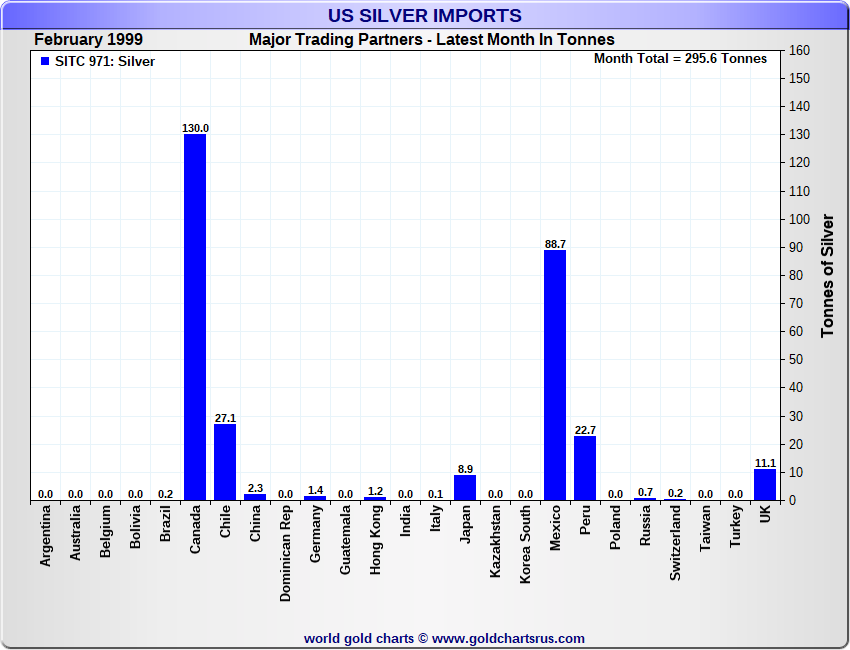The image size is (850, 650).
Task: Click the Tonnes of Silver axis title
Action: coord(827,275)
